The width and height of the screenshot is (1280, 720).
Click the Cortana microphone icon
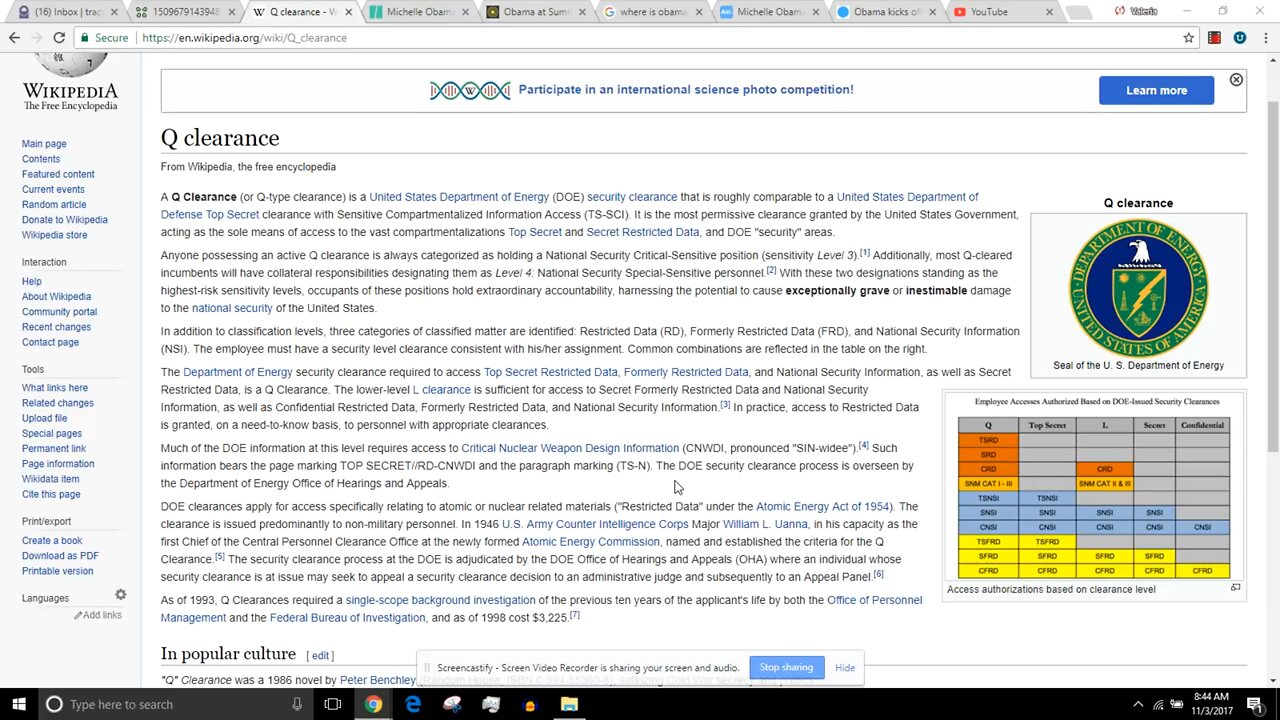[296, 704]
